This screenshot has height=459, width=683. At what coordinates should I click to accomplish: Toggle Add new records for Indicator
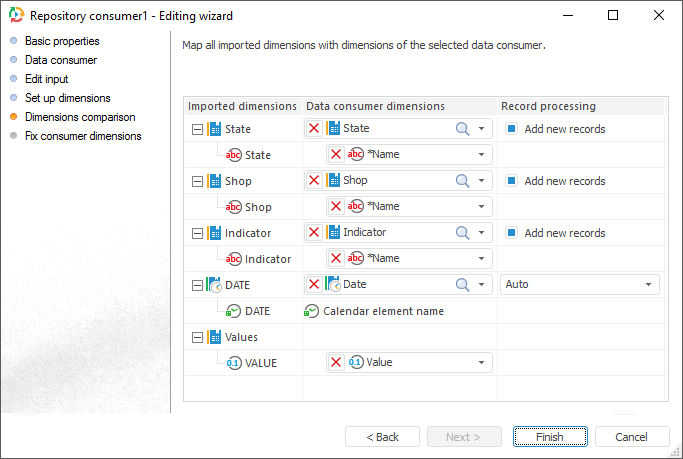coord(511,233)
